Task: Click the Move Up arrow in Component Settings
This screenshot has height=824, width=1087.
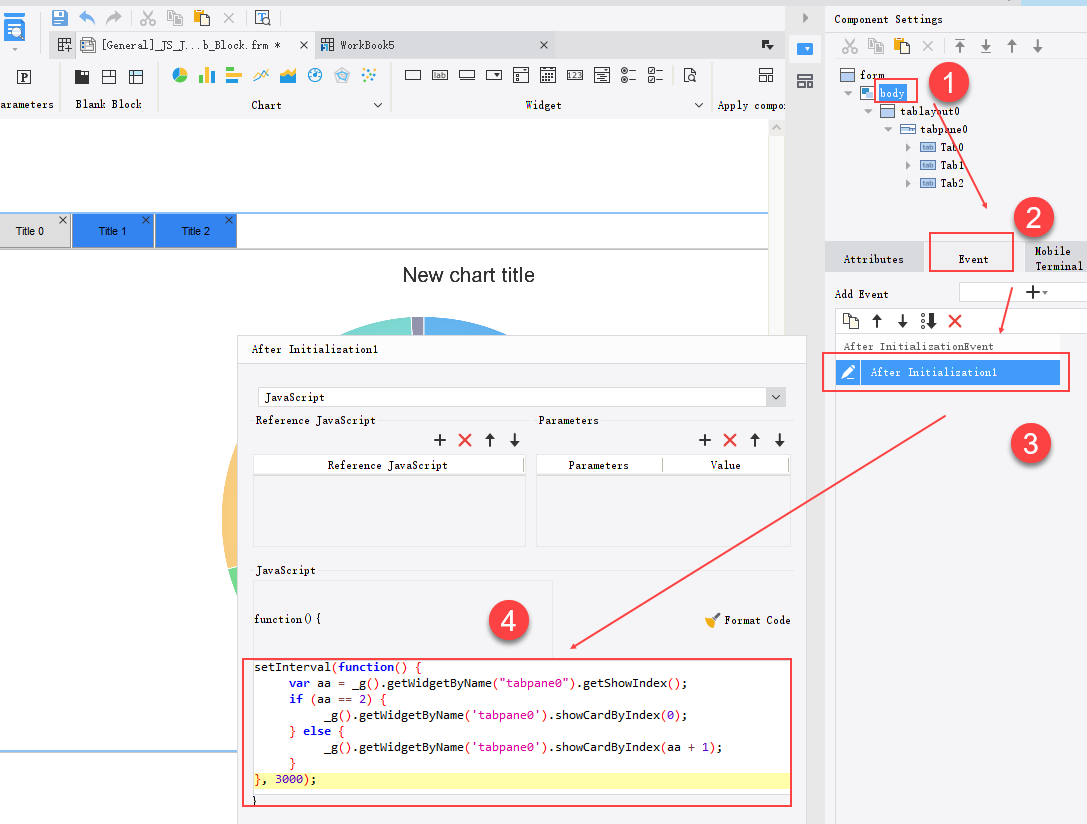Action: point(1012,46)
